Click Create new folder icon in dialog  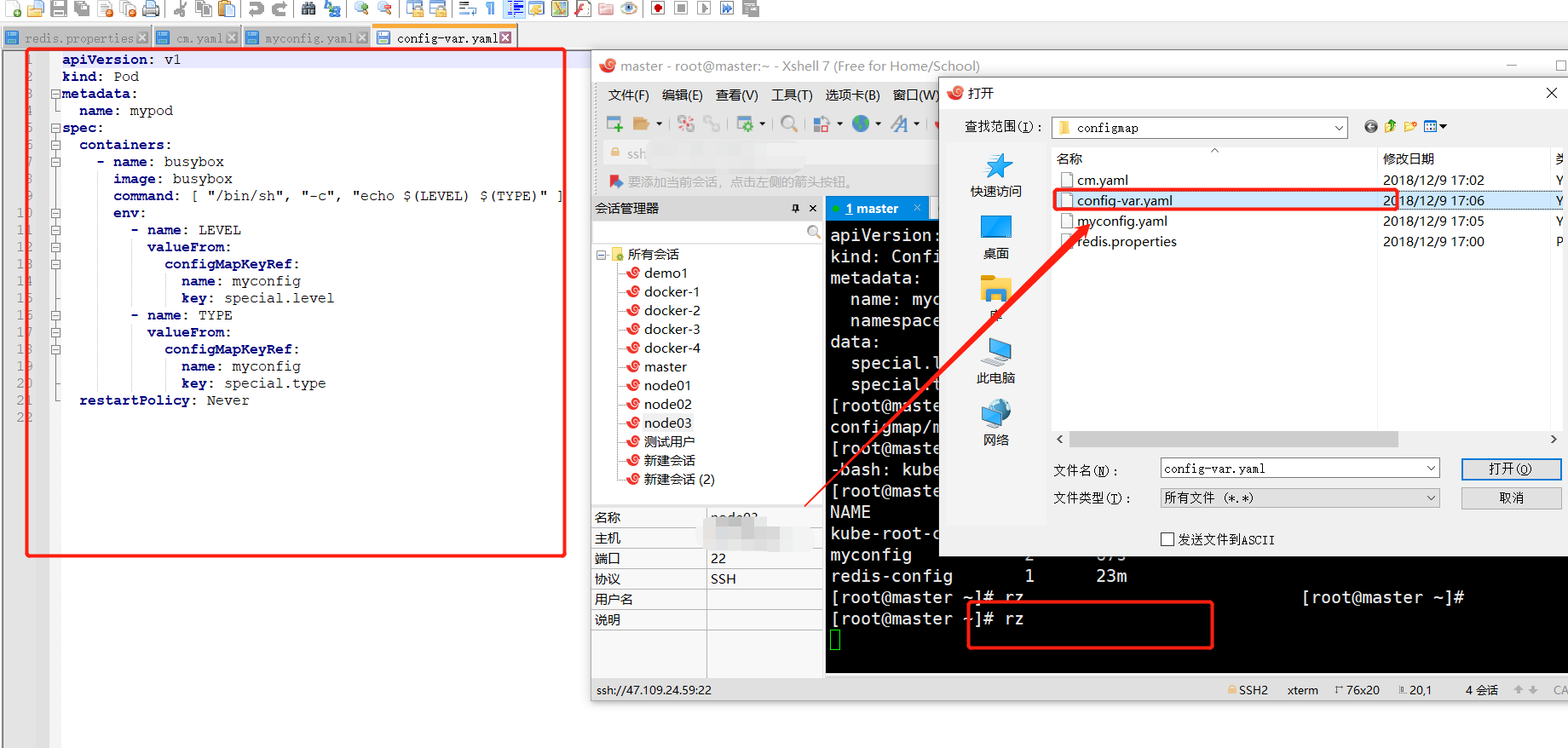click(1410, 127)
